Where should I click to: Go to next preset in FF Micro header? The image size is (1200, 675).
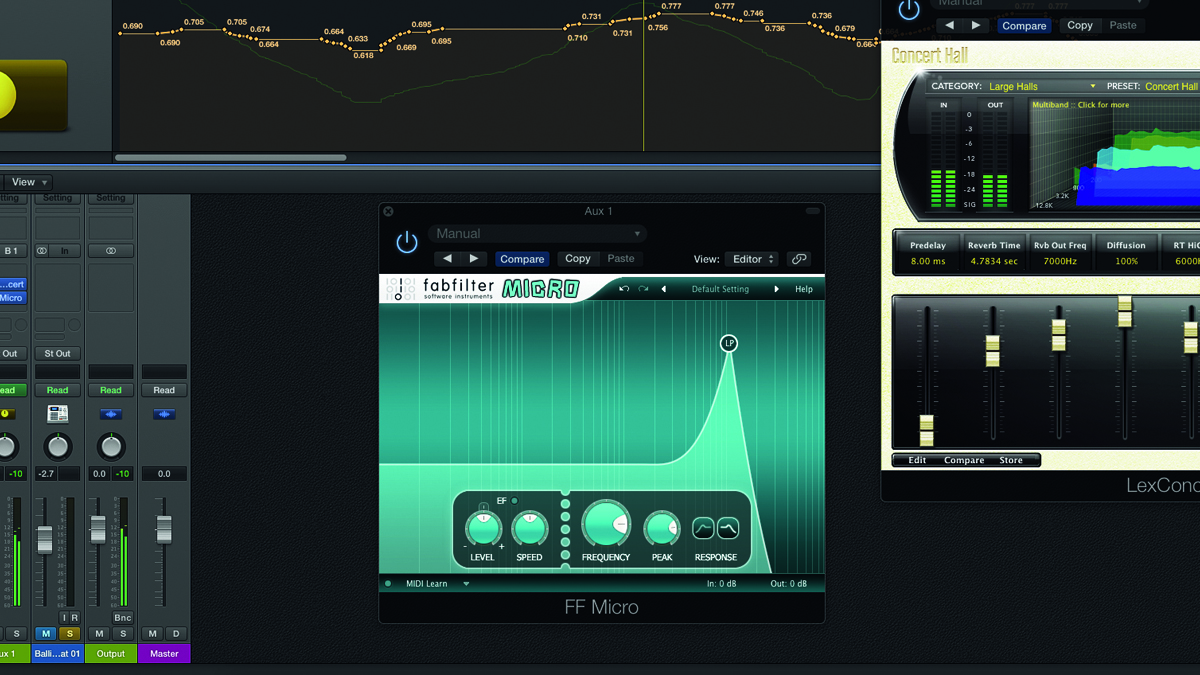[474, 259]
